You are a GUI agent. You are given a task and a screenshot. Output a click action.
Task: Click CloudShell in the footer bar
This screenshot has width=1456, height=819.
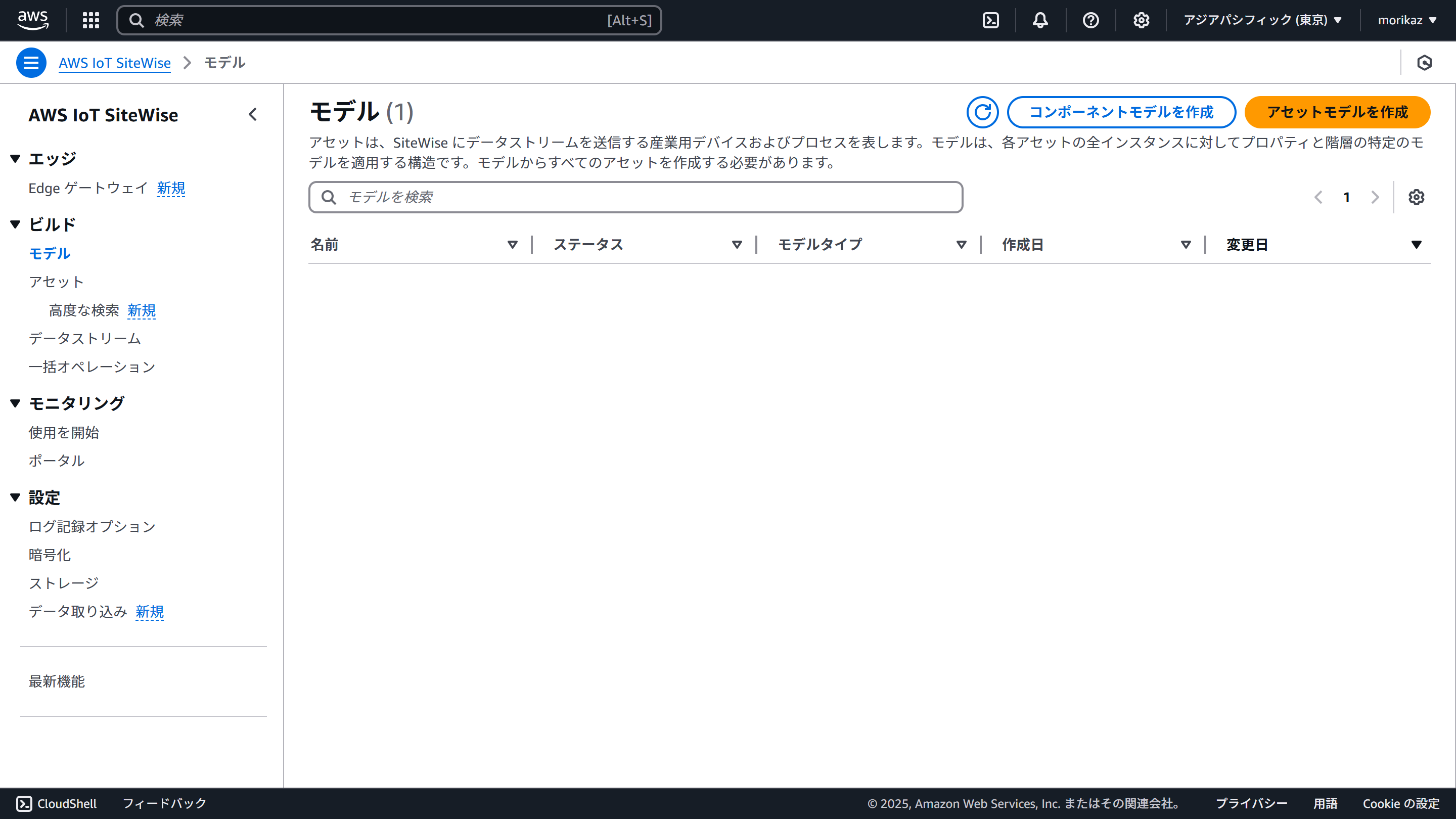[x=57, y=803]
